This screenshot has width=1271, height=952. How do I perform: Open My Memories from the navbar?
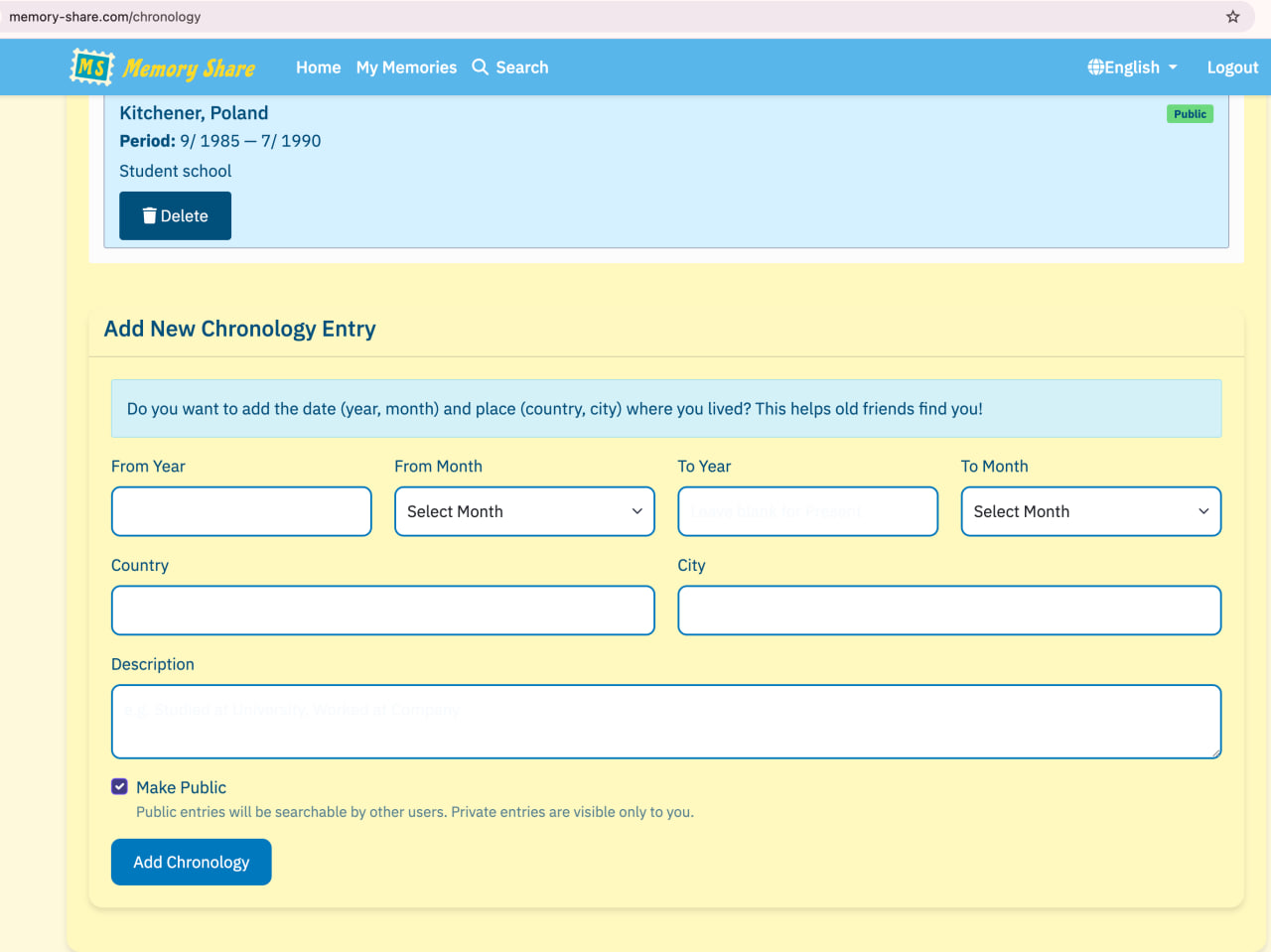(x=406, y=68)
